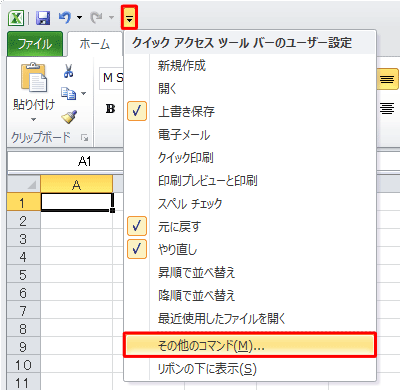Click the Save floppy disk icon
The image size is (400, 390).
pos(43,17)
